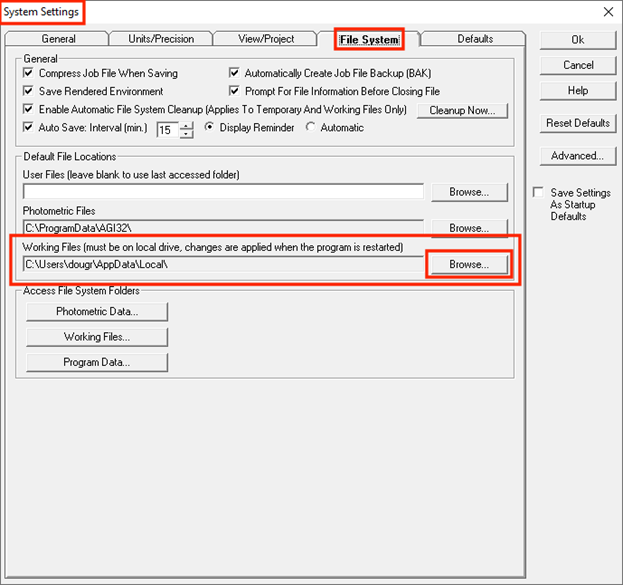
Task: Increase the auto save interval spinner
Action: pyautogui.click(x=186, y=126)
